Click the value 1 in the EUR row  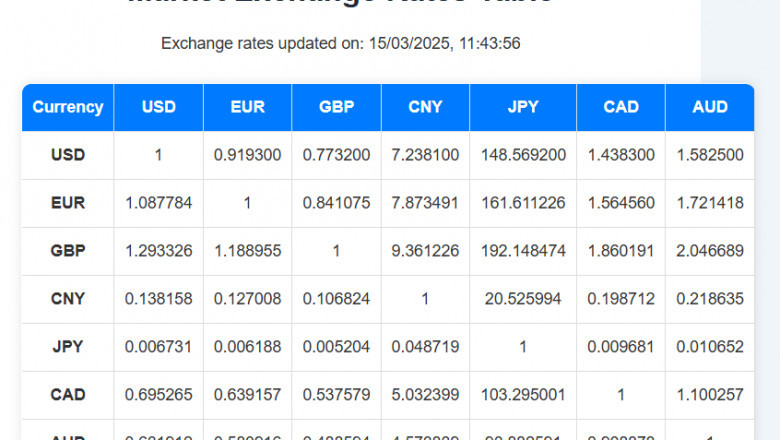(x=247, y=203)
